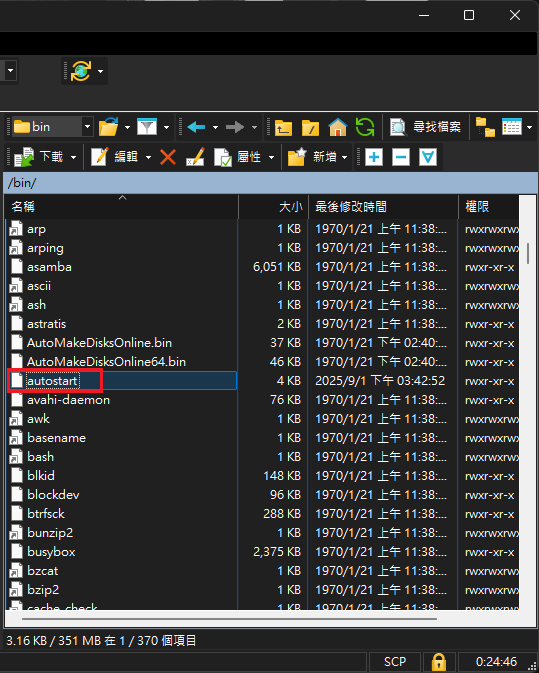539x673 pixels.
Task: Go to root directory folder icon
Action: [310, 127]
